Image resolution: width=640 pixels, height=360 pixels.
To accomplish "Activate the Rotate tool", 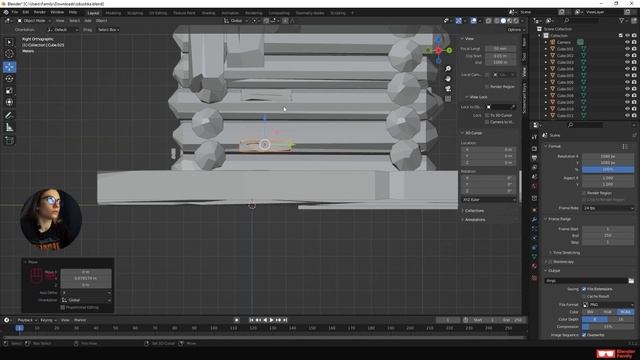I will click(x=9, y=79).
